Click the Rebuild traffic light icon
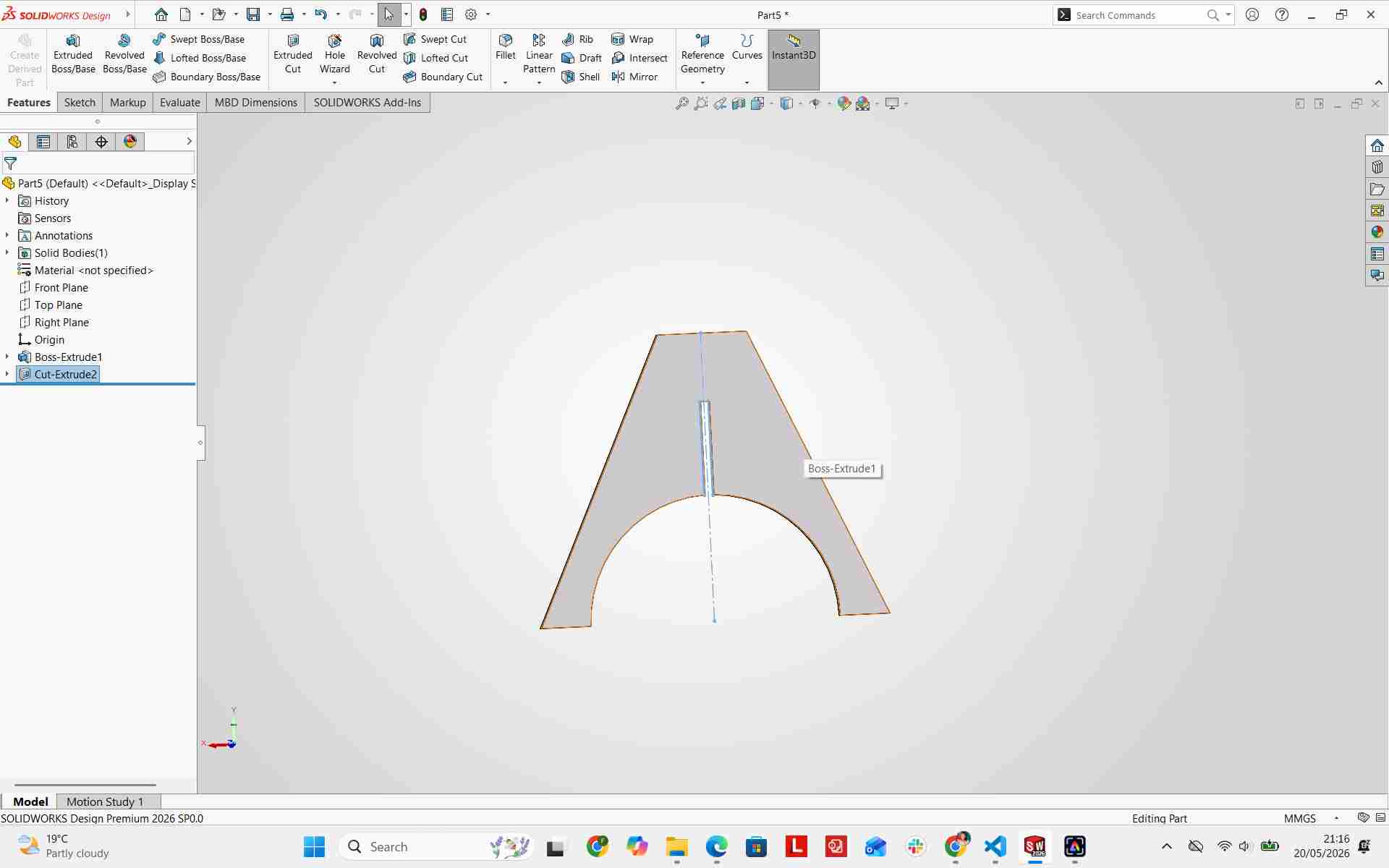The width and height of the screenshot is (1389, 868). pos(423,14)
